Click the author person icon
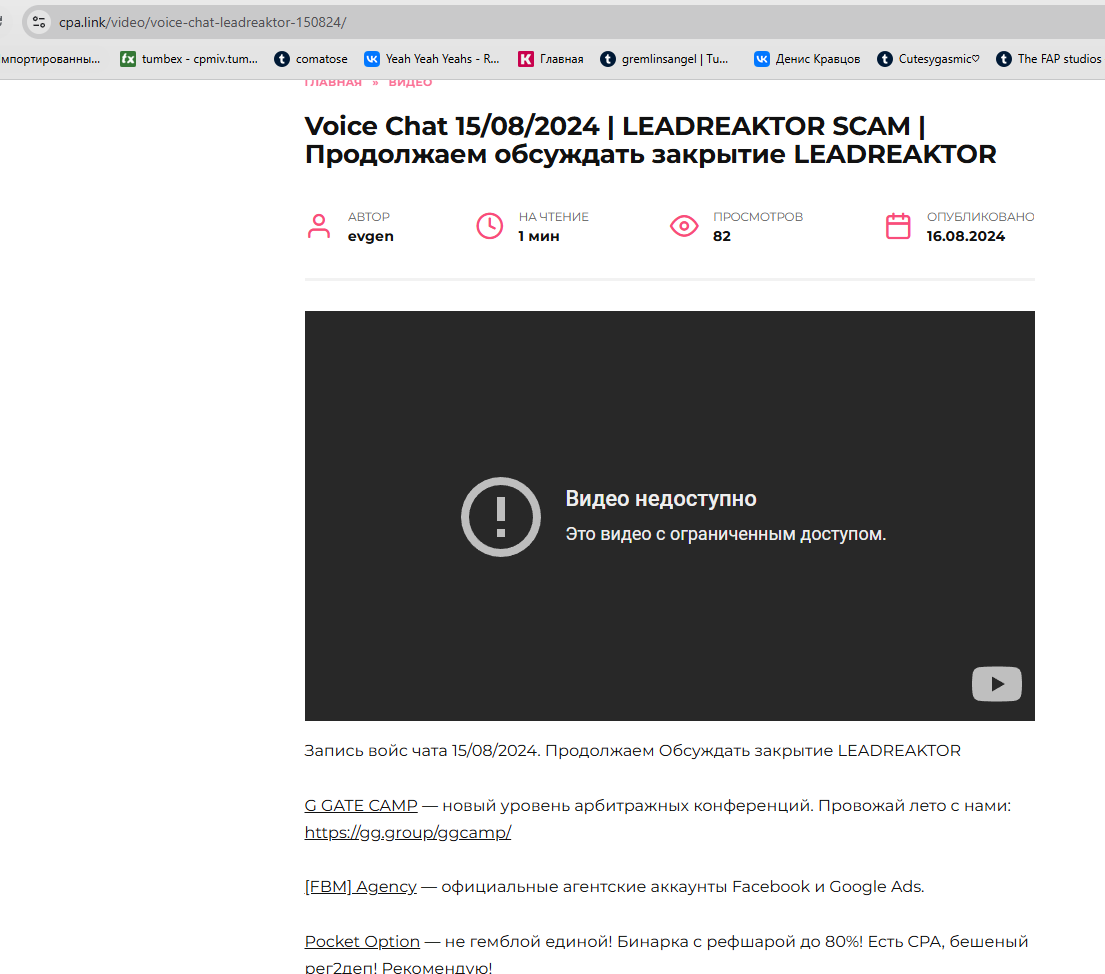The height and width of the screenshot is (974, 1105). tap(319, 226)
